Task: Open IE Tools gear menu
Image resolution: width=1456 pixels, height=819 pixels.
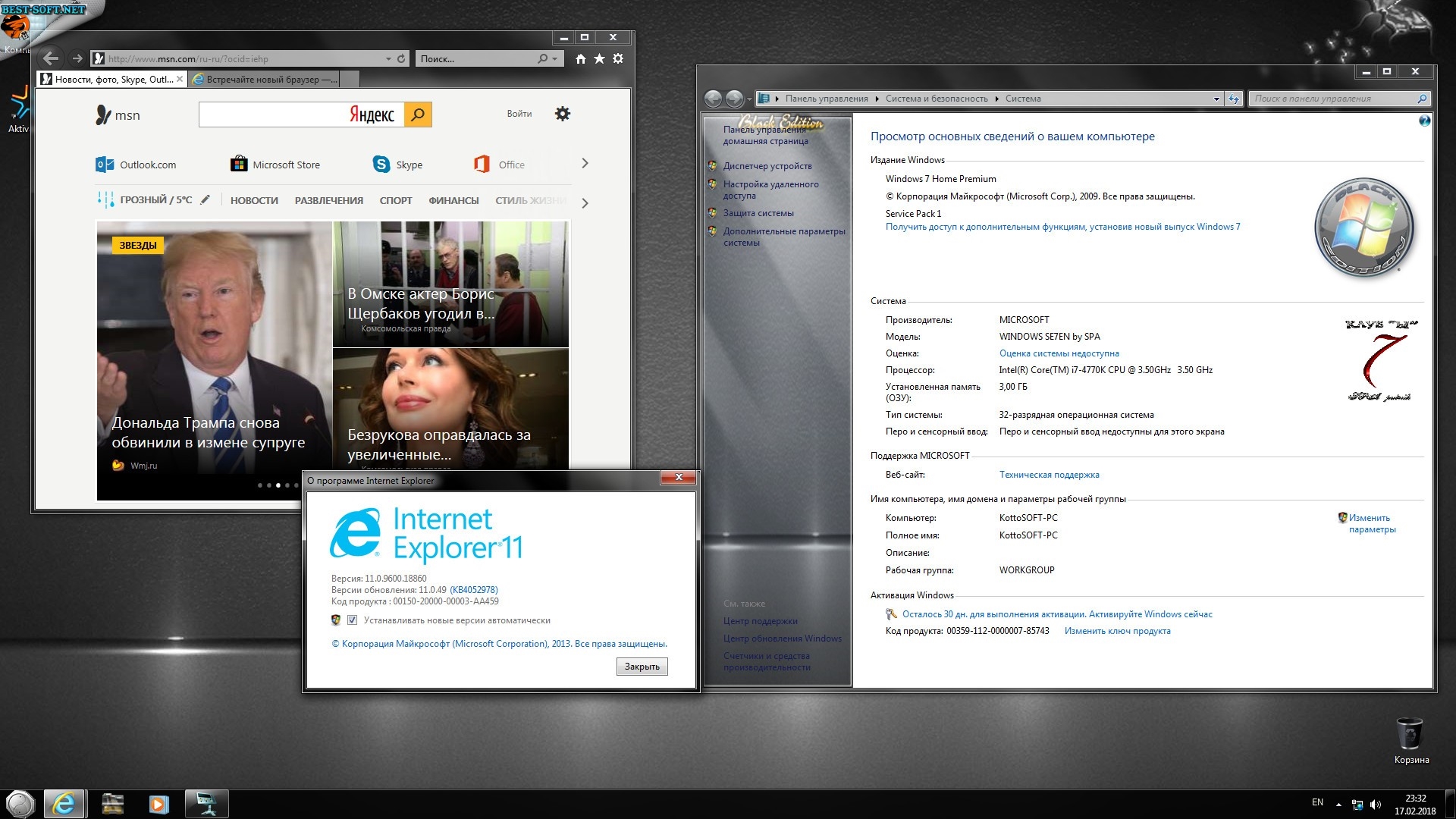Action: (x=618, y=58)
